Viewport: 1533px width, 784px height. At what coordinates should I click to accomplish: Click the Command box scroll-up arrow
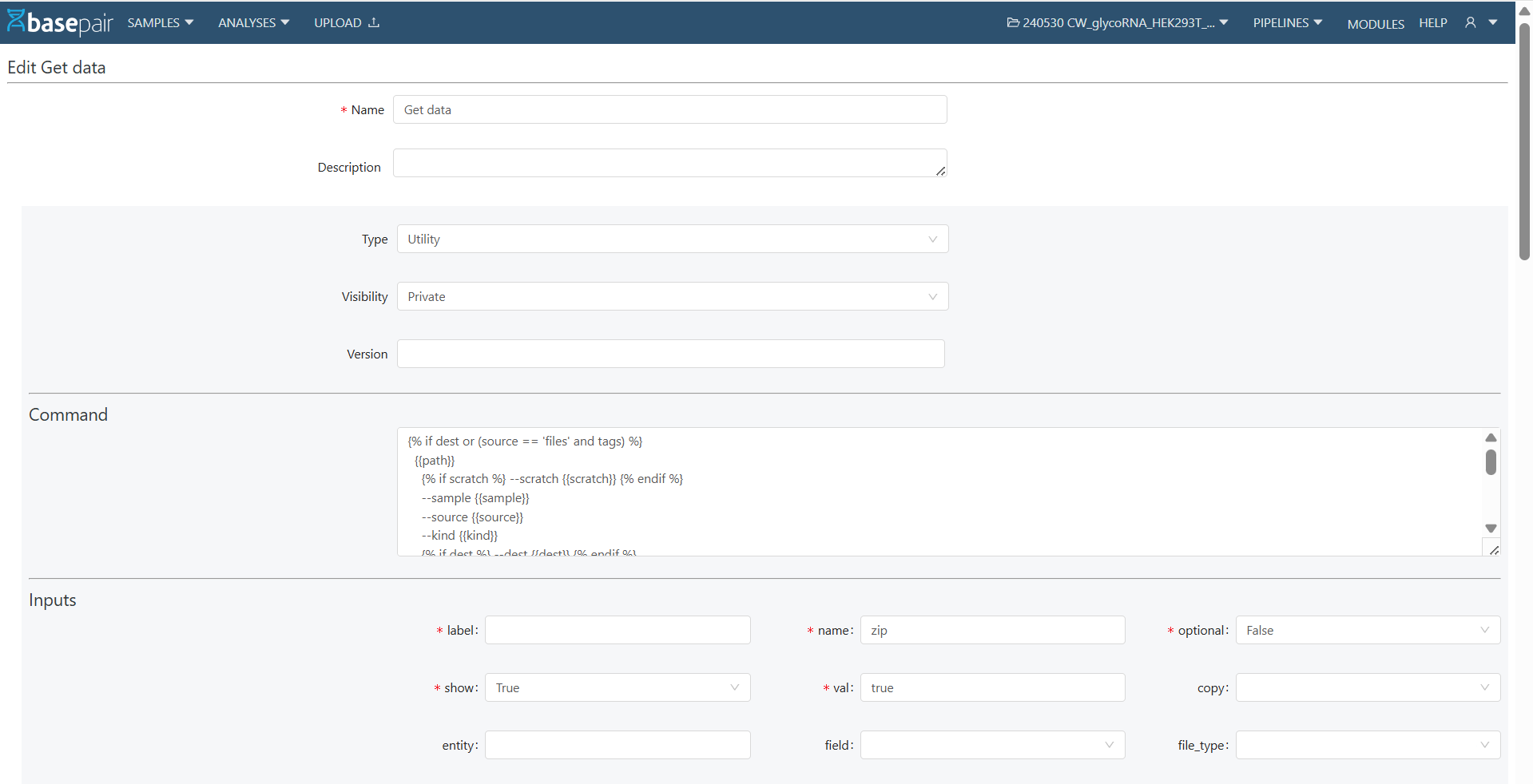pos(1490,438)
